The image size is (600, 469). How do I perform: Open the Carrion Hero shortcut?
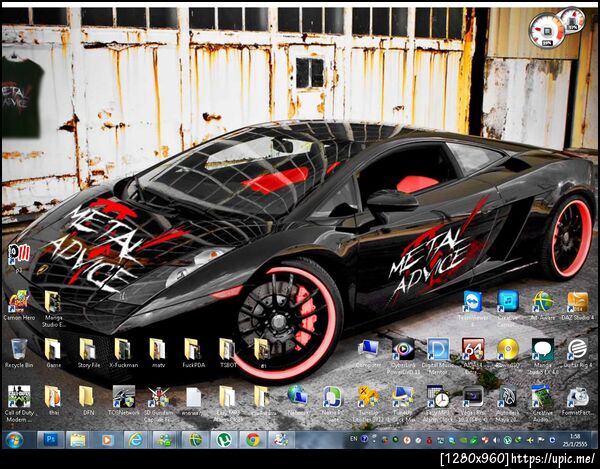point(18,305)
